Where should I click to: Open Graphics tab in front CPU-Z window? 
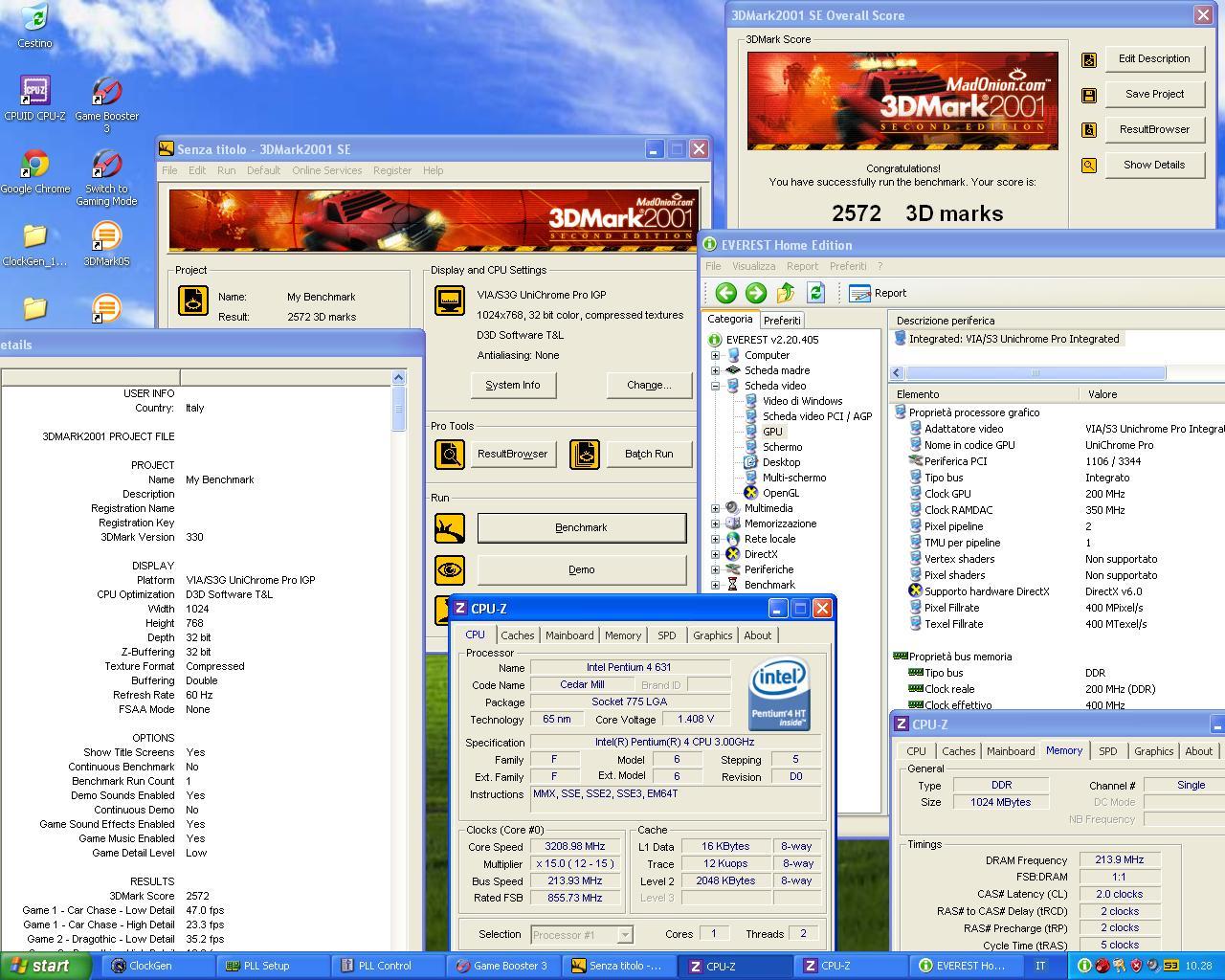click(712, 635)
